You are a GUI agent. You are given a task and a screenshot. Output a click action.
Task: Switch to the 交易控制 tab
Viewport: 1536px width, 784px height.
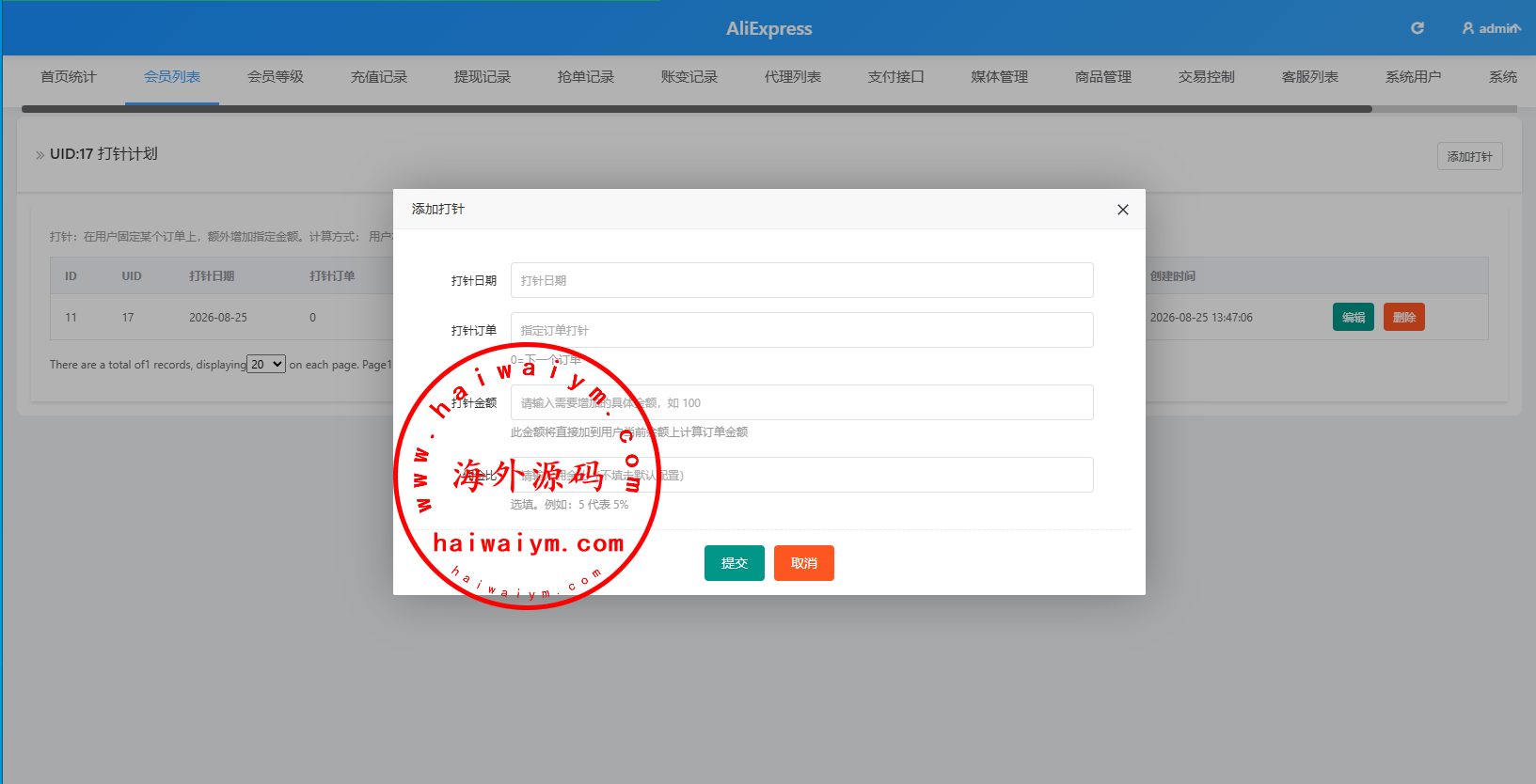pyautogui.click(x=1207, y=77)
